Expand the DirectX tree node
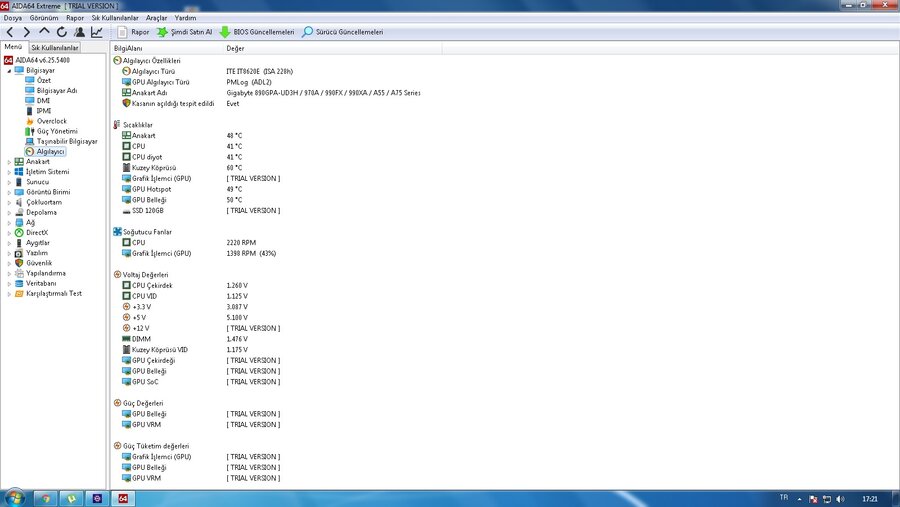 pyautogui.click(x=9, y=233)
